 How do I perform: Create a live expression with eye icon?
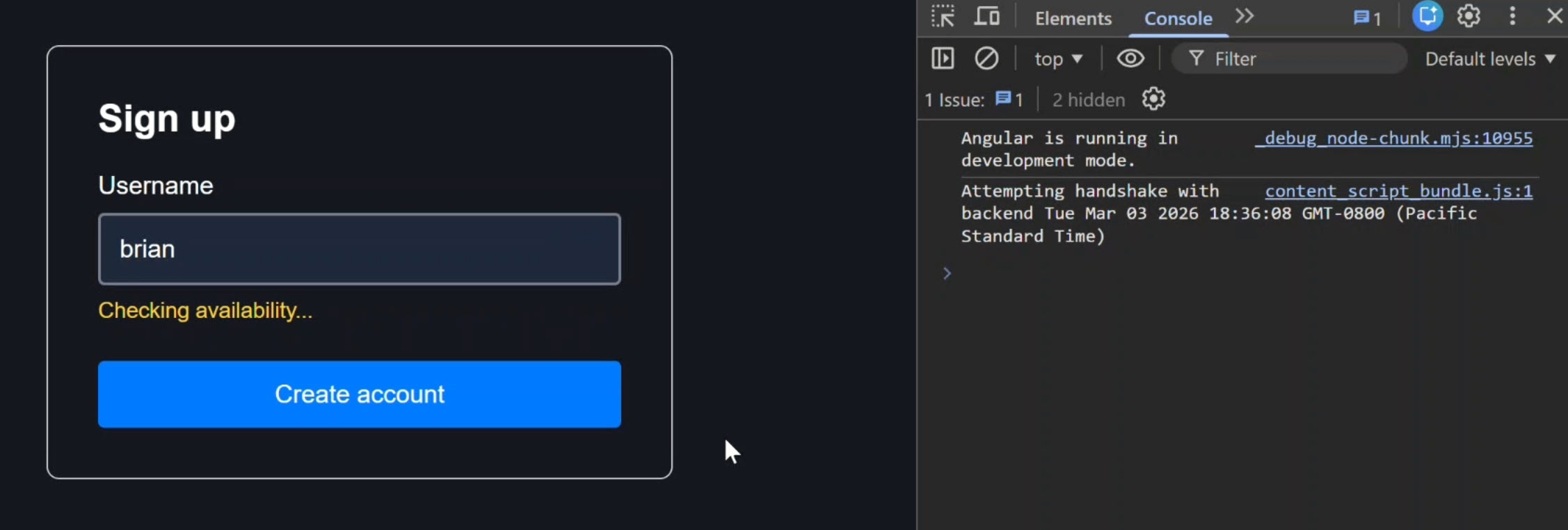[1130, 58]
